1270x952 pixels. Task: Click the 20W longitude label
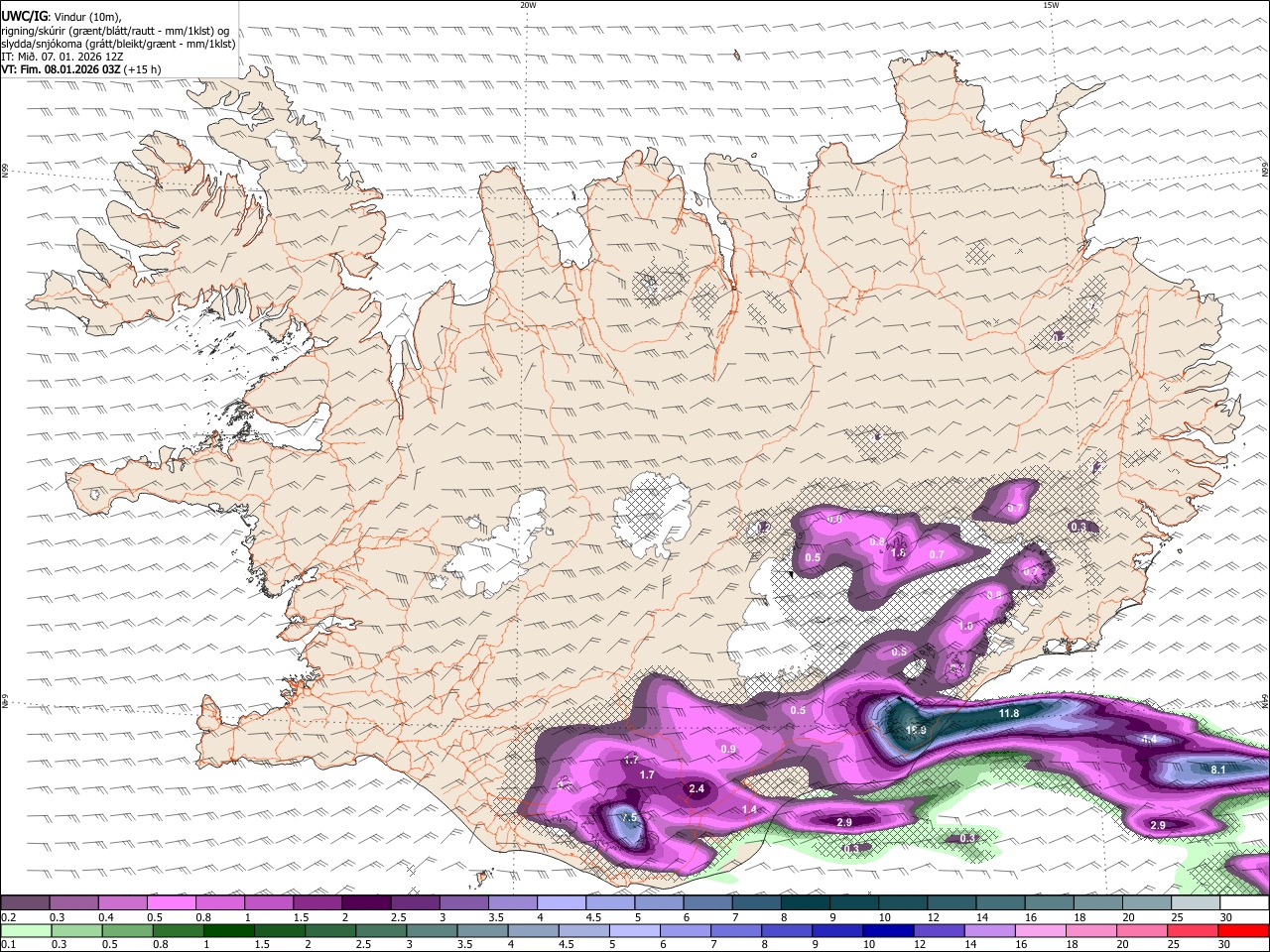point(528,5)
